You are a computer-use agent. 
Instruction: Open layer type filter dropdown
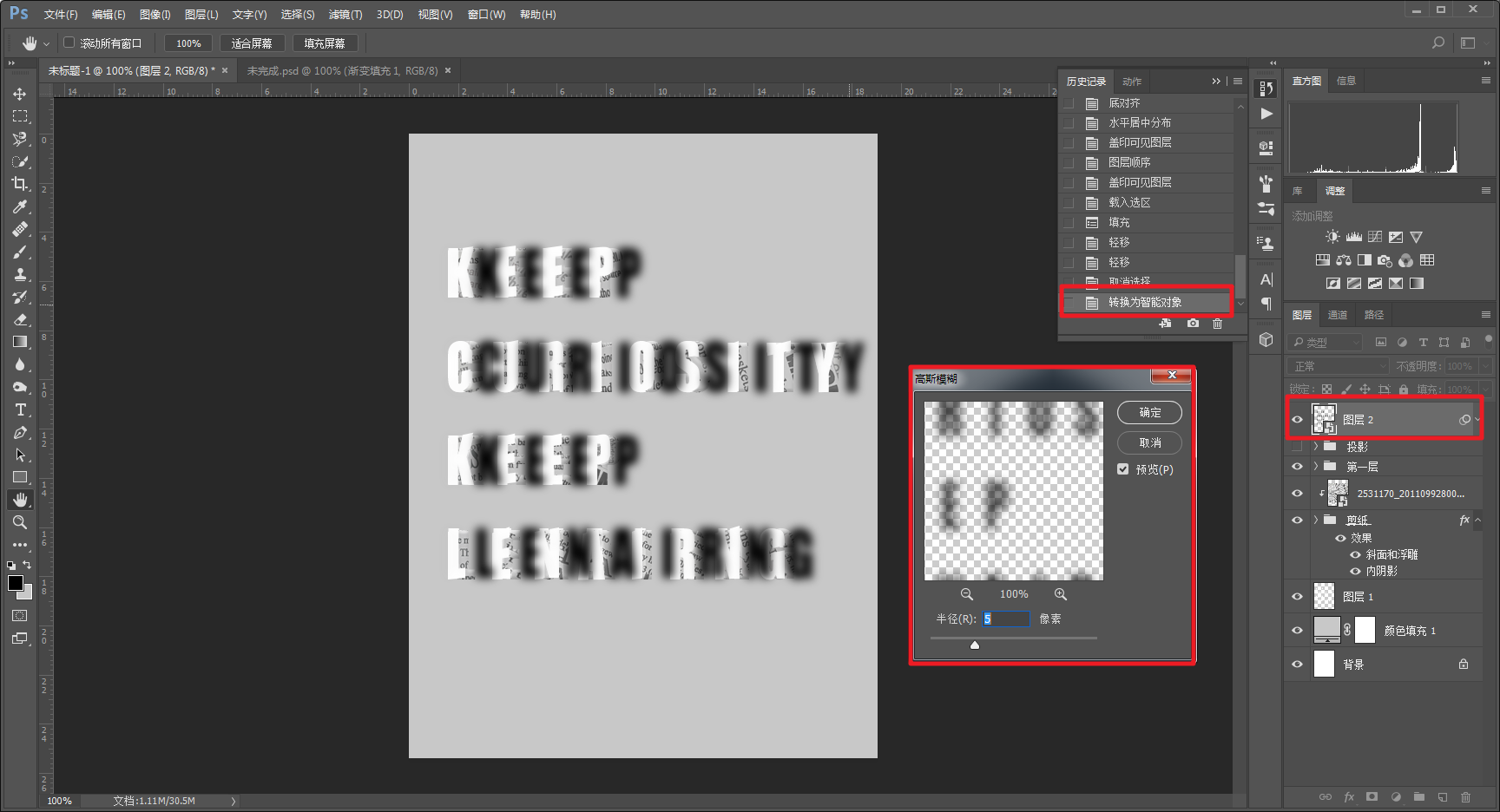tap(1325, 343)
